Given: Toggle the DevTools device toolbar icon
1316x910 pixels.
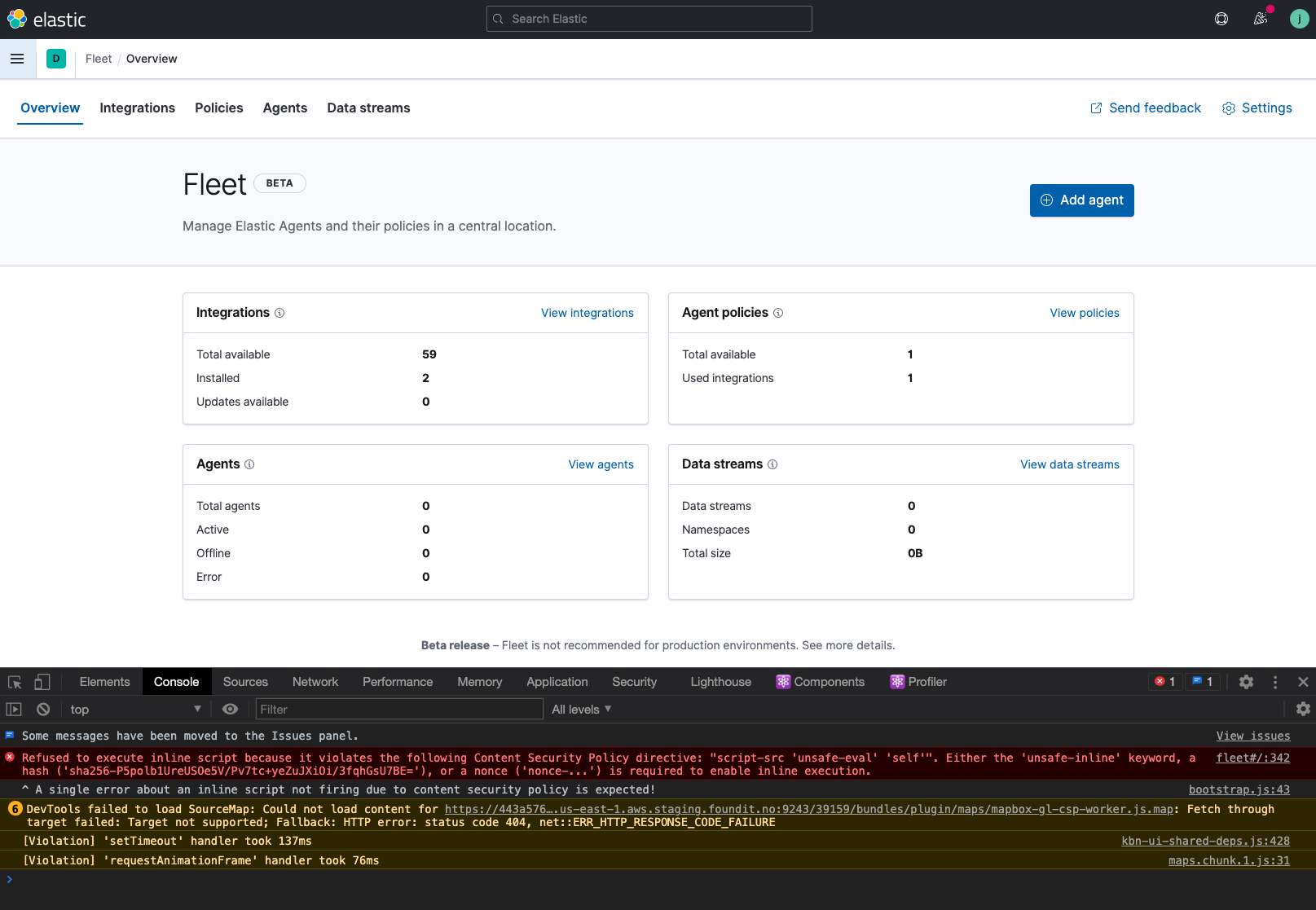Looking at the screenshot, I should (42, 682).
